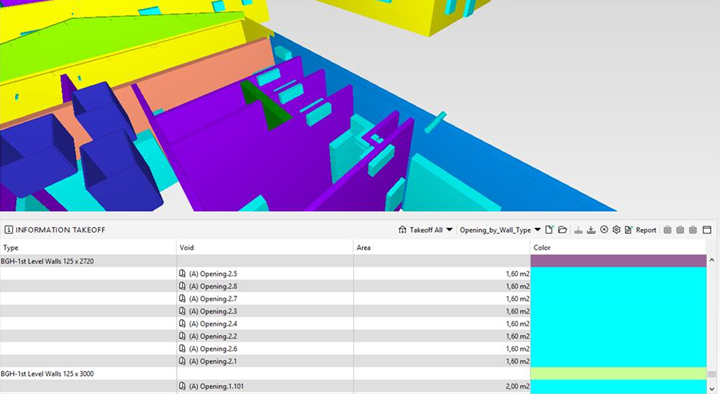Click the save-as download icon

591,230
